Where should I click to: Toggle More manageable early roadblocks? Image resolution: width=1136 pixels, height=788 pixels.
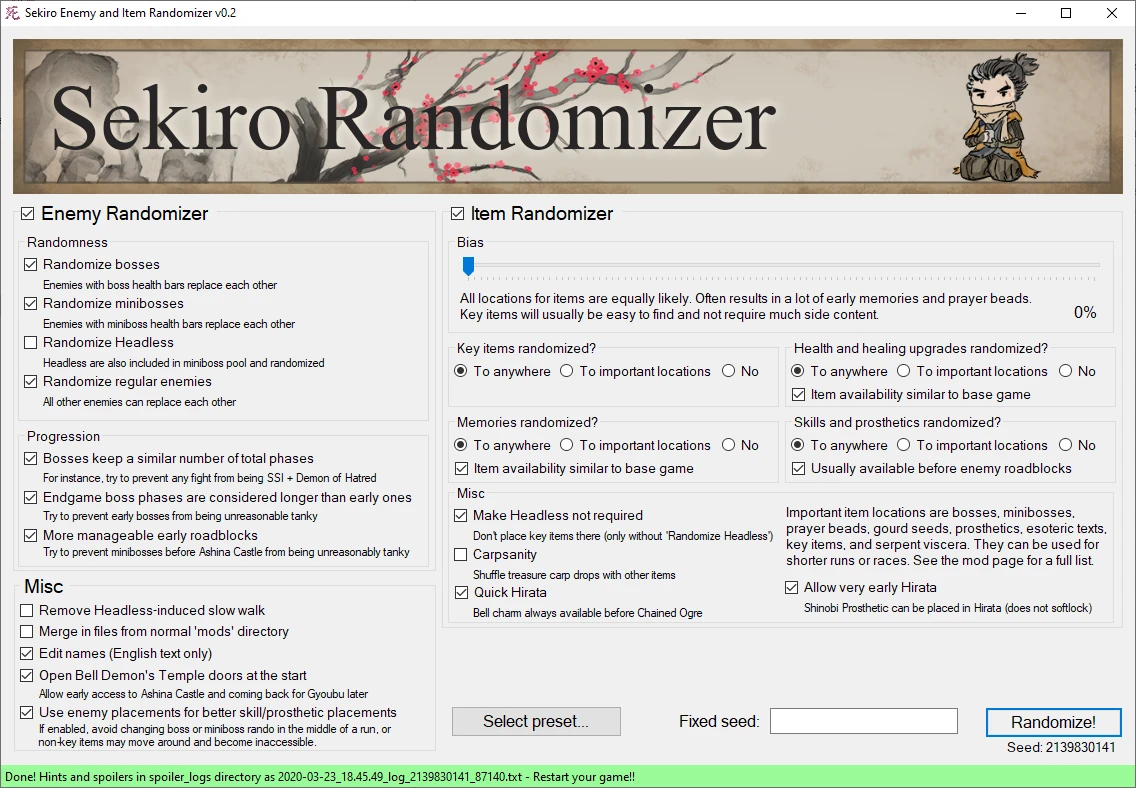pyautogui.click(x=30, y=536)
